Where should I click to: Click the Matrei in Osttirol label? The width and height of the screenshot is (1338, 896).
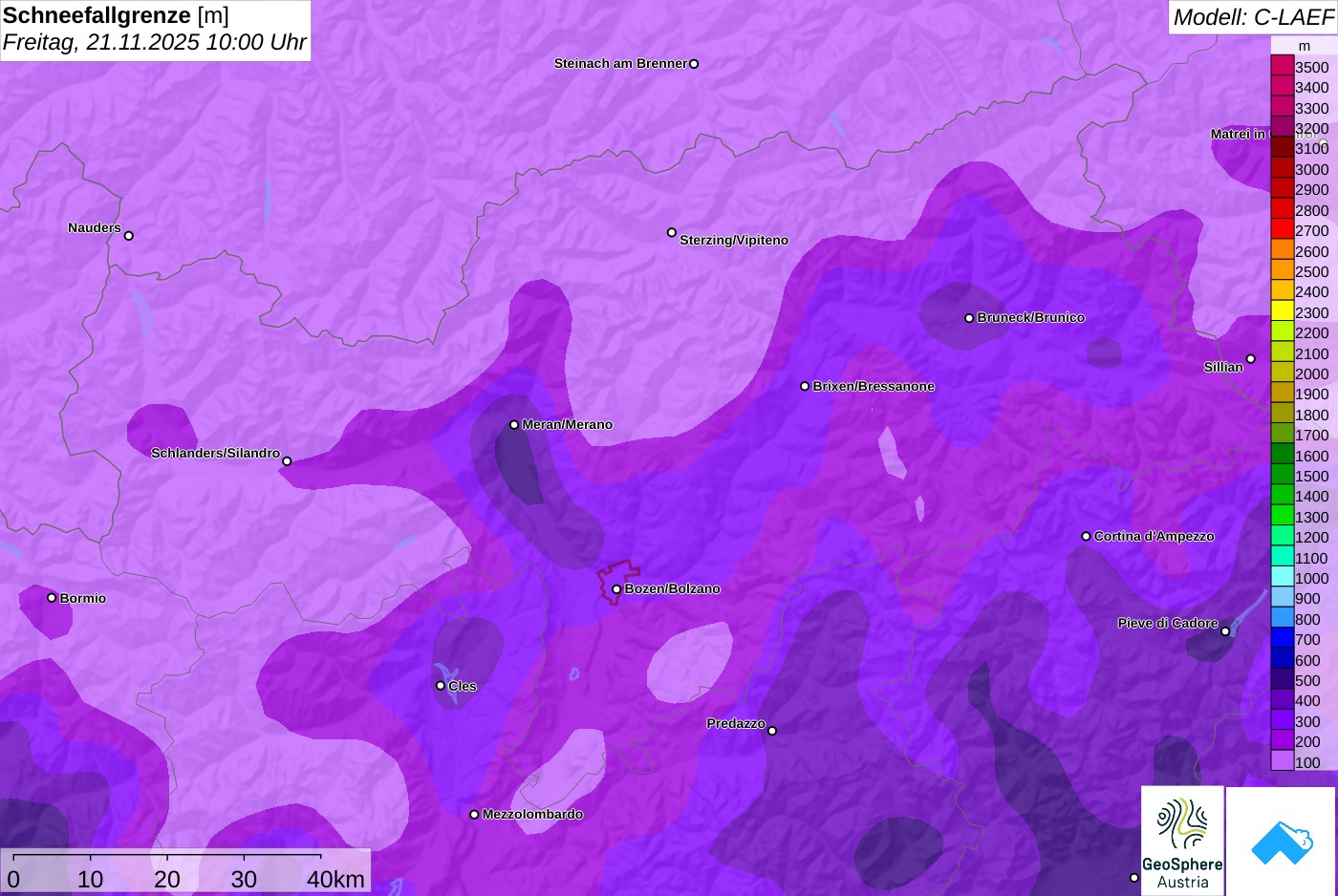[x=1264, y=135]
